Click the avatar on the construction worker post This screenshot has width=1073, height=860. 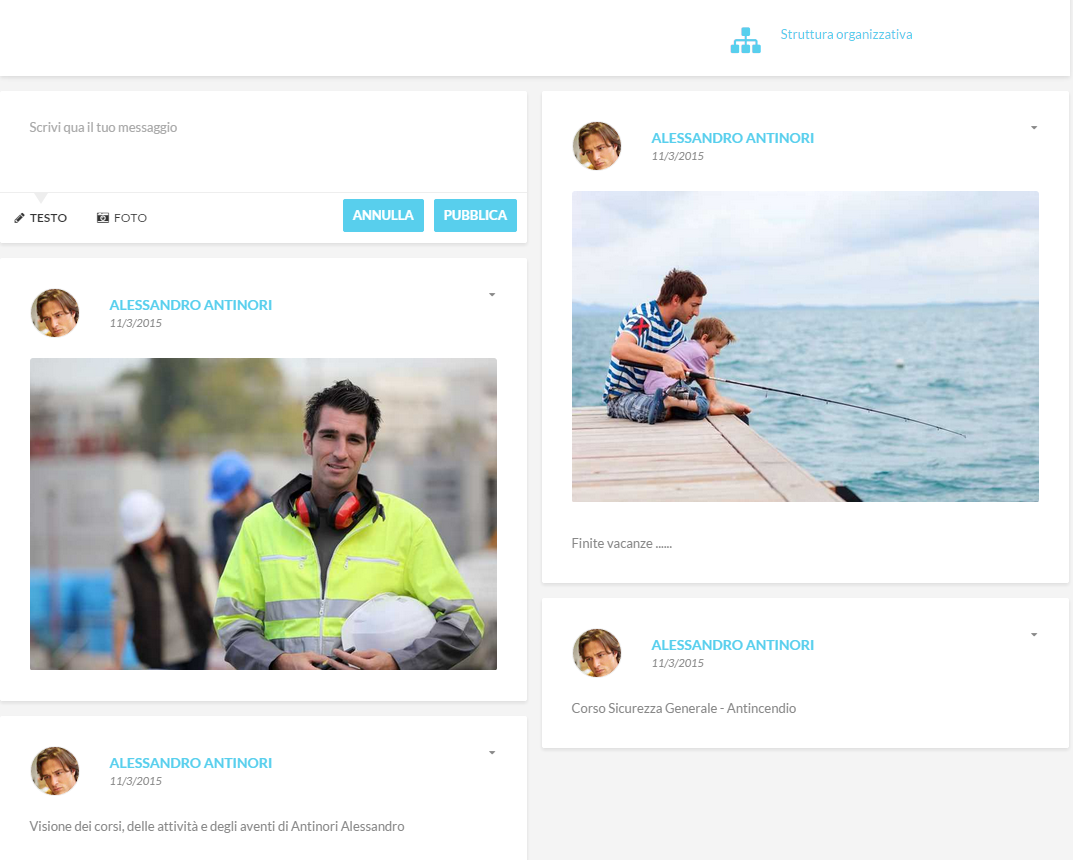click(55, 313)
